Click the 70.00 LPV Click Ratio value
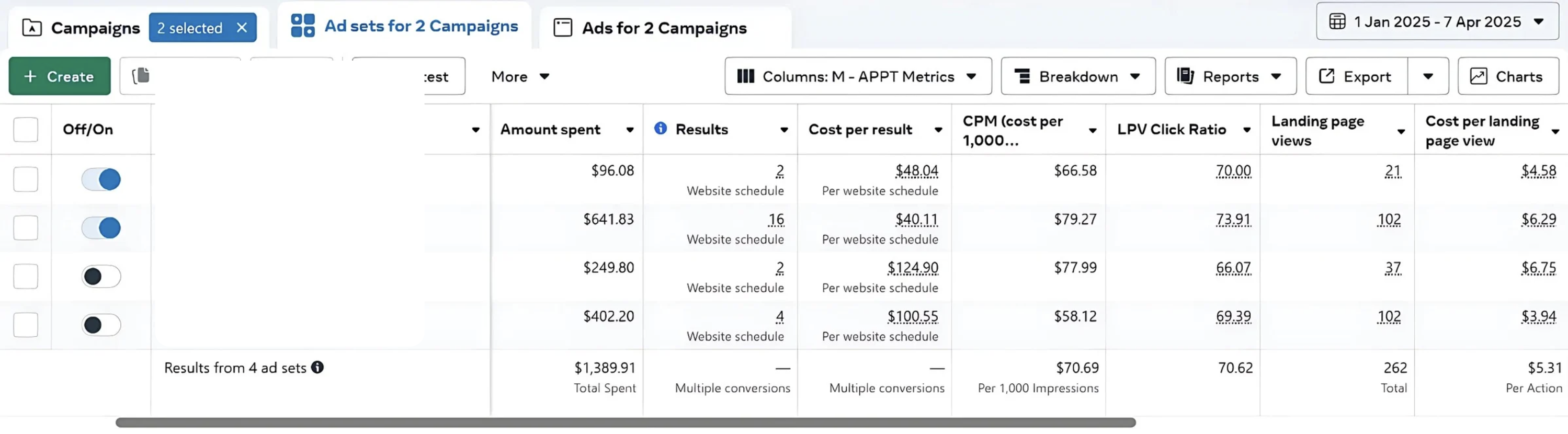Image resolution: width=1568 pixels, height=434 pixels. click(x=1233, y=170)
